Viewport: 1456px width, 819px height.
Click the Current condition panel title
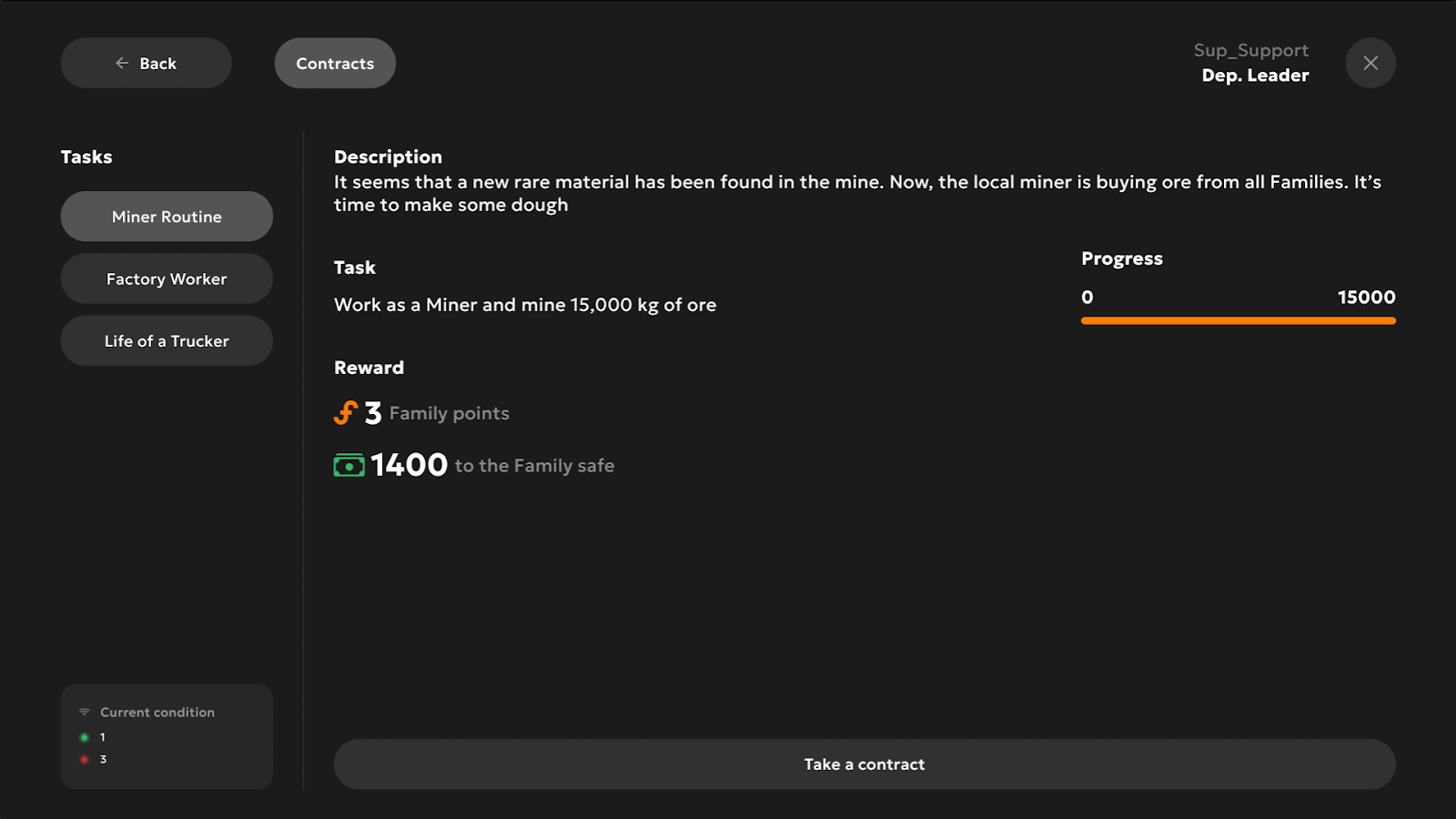click(157, 713)
